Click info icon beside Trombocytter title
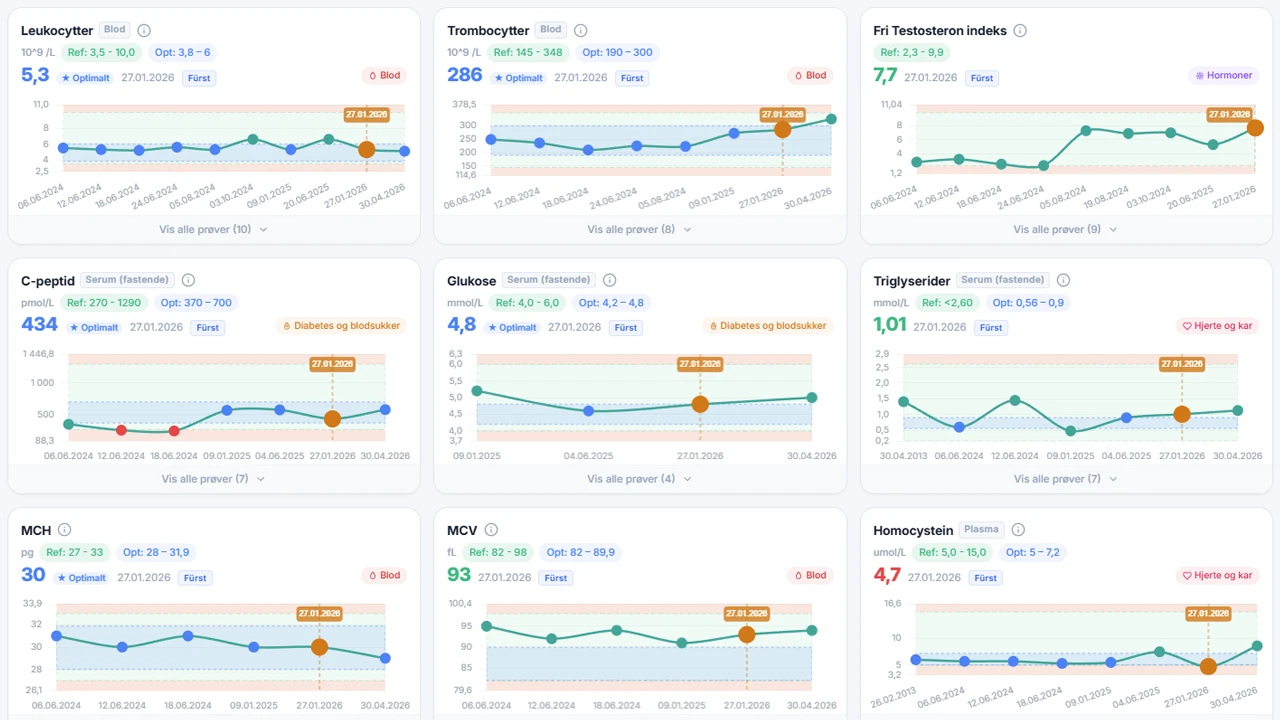This screenshot has width=1280, height=720. coord(580,31)
